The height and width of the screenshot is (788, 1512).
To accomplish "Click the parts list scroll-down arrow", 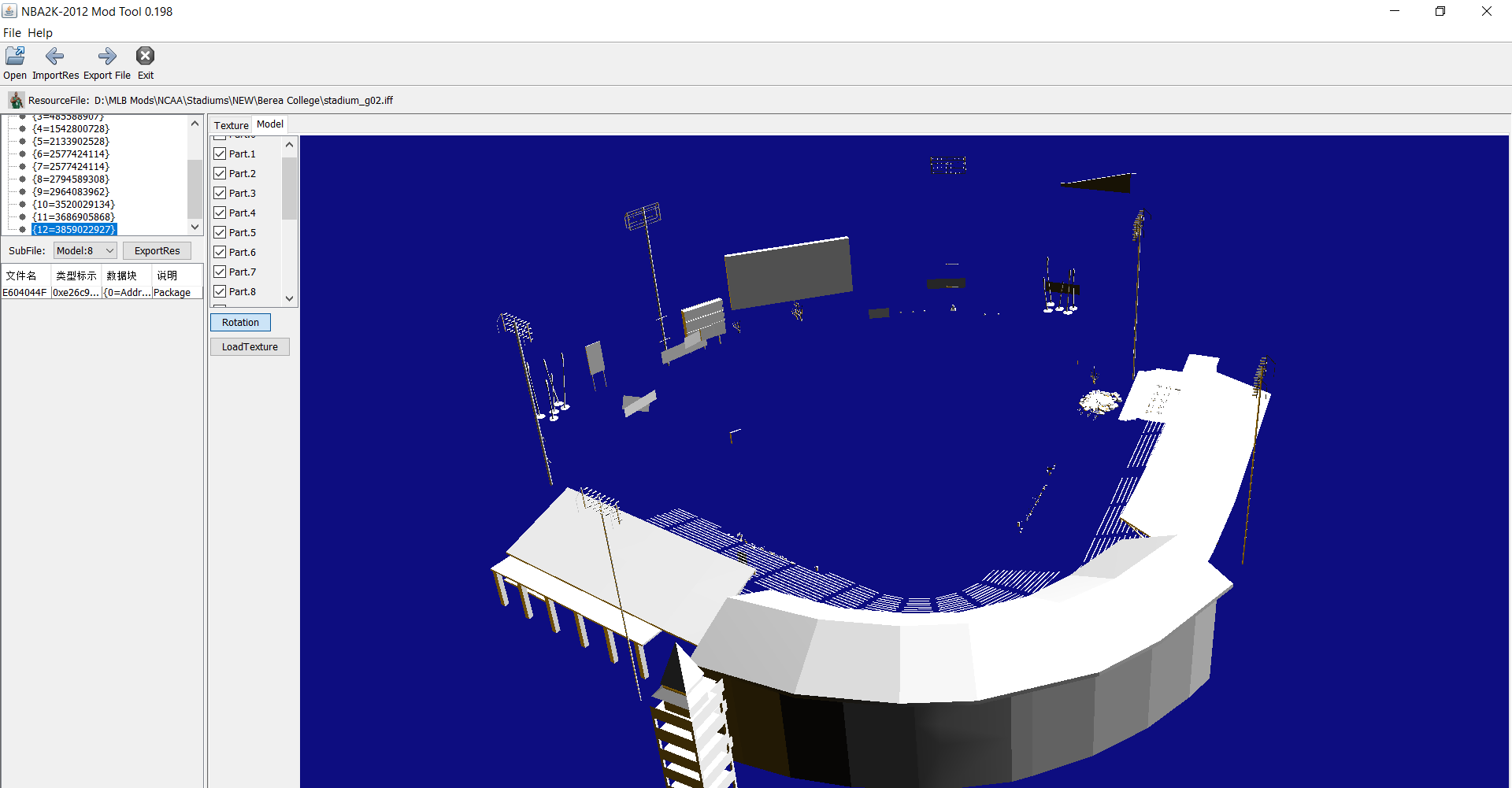I will 289,298.
